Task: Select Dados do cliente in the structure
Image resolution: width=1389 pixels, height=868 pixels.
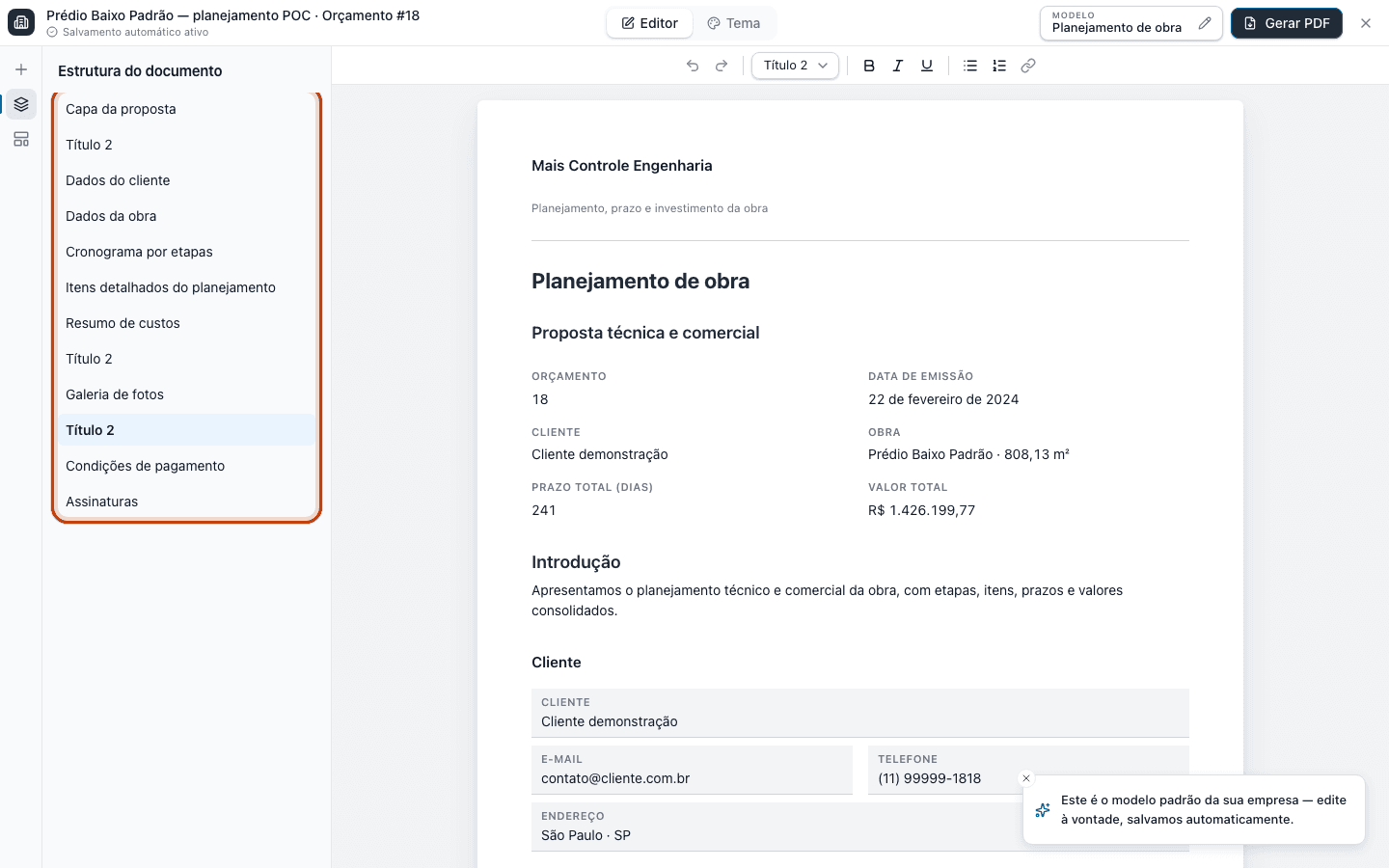Action: [x=186, y=180]
